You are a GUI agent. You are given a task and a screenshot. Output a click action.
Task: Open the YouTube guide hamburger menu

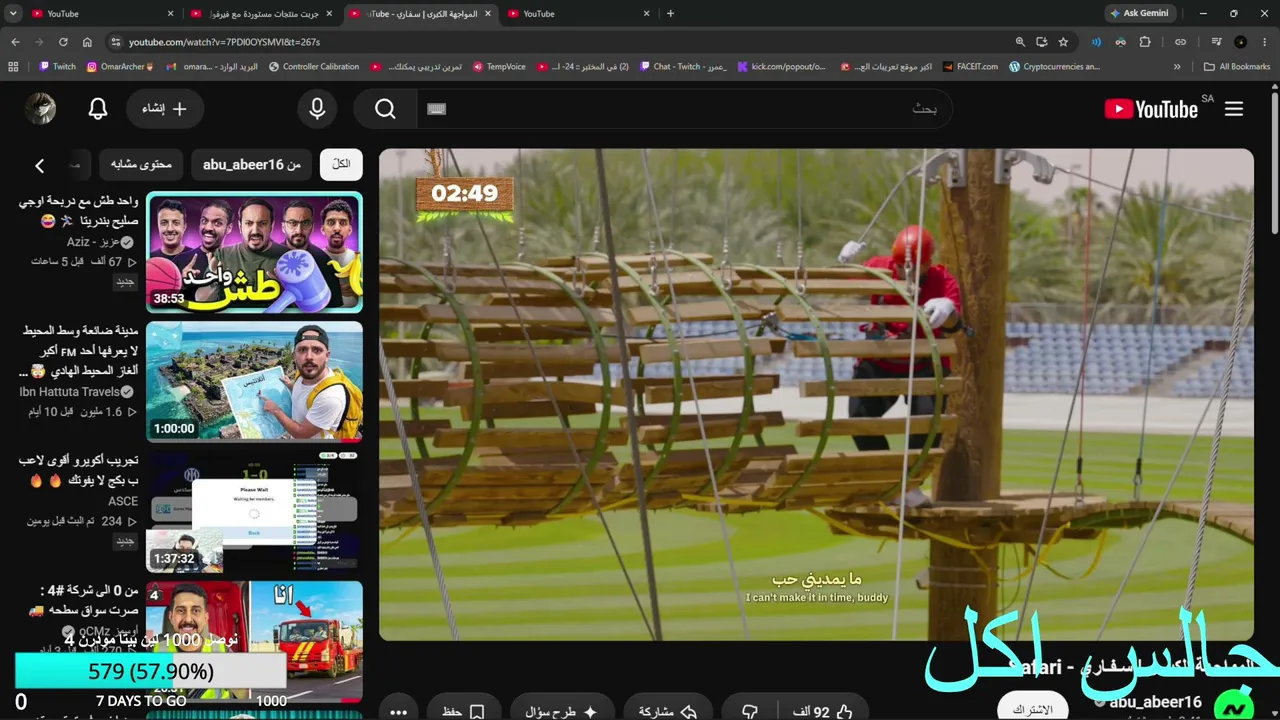[x=1234, y=109]
